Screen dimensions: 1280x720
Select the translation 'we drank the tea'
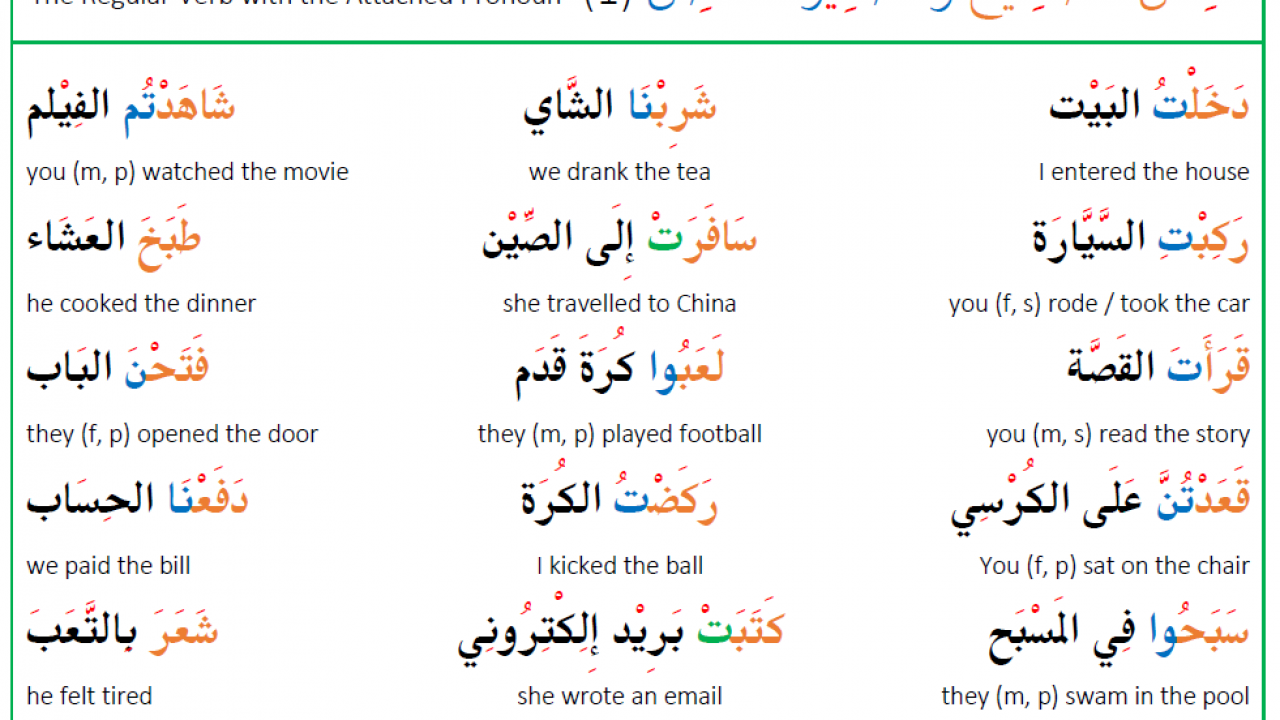pyautogui.click(x=620, y=172)
